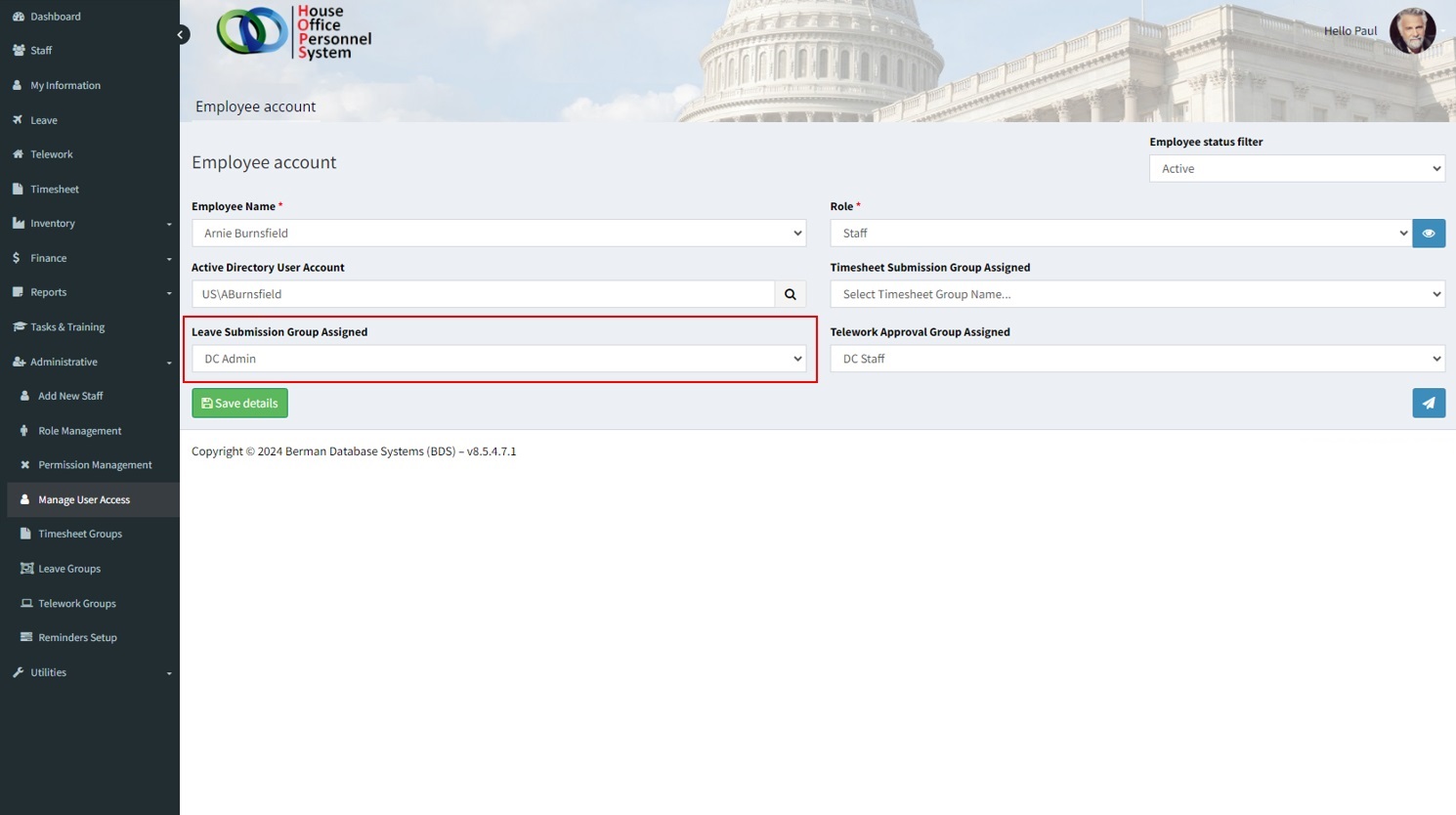Open Leave Submission Group Assigned dropdown
Image resolution: width=1456 pixels, height=815 pixels.
pyautogui.click(x=498, y=359)
